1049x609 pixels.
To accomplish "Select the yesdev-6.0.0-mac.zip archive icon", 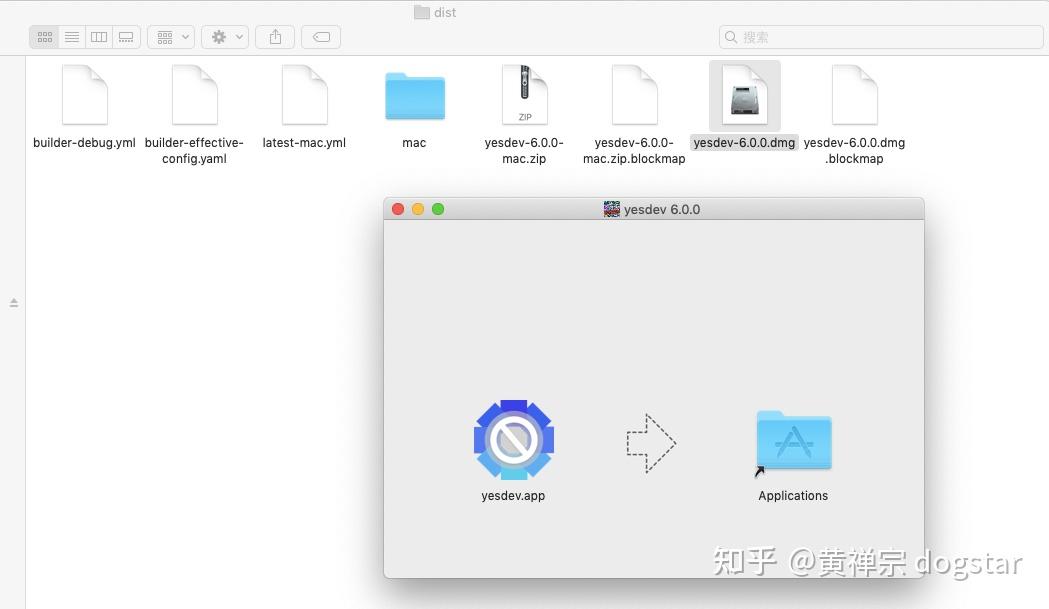I will (x=524, y=95).
